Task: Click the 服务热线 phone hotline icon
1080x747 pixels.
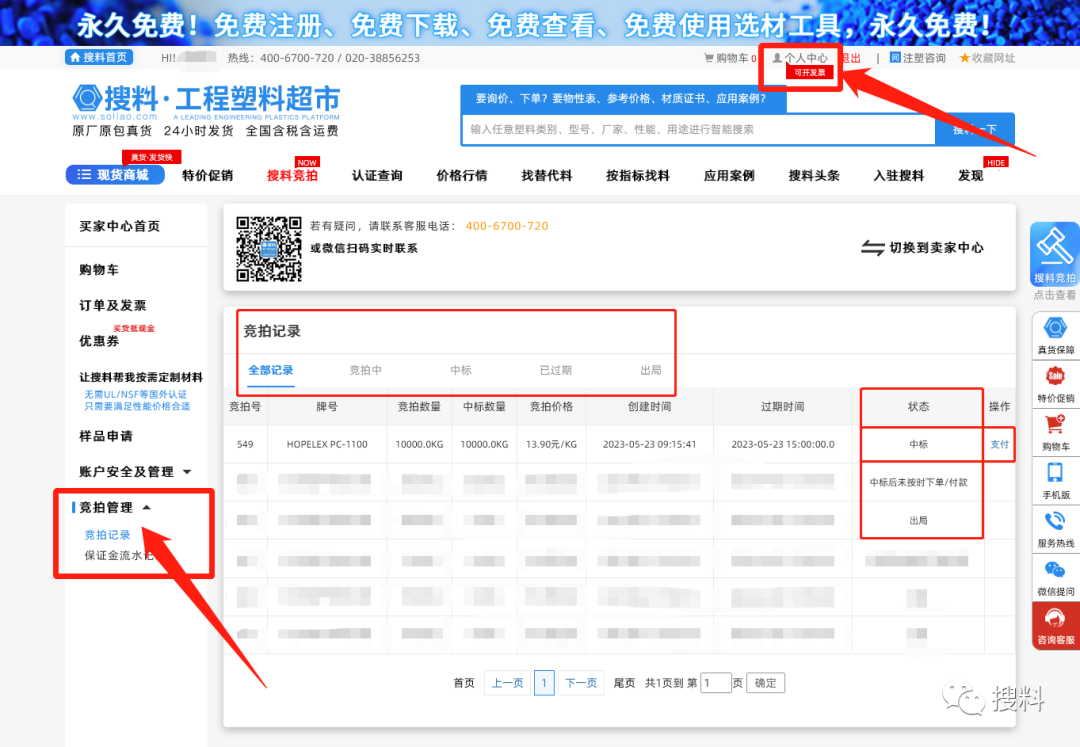Action: [1055, 522]
